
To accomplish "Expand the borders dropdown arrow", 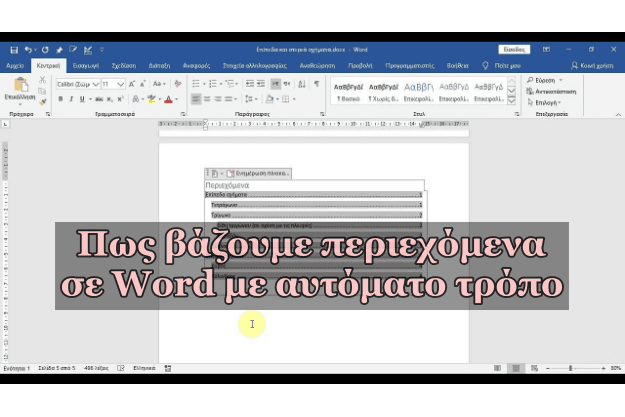I will click(x=294, y=99).
